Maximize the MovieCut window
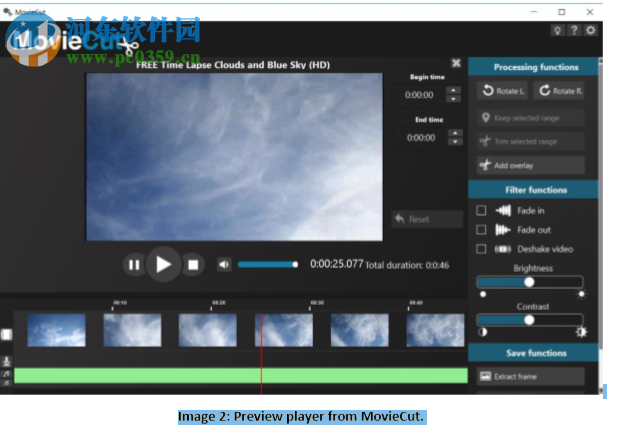 (x=561, y=12)
